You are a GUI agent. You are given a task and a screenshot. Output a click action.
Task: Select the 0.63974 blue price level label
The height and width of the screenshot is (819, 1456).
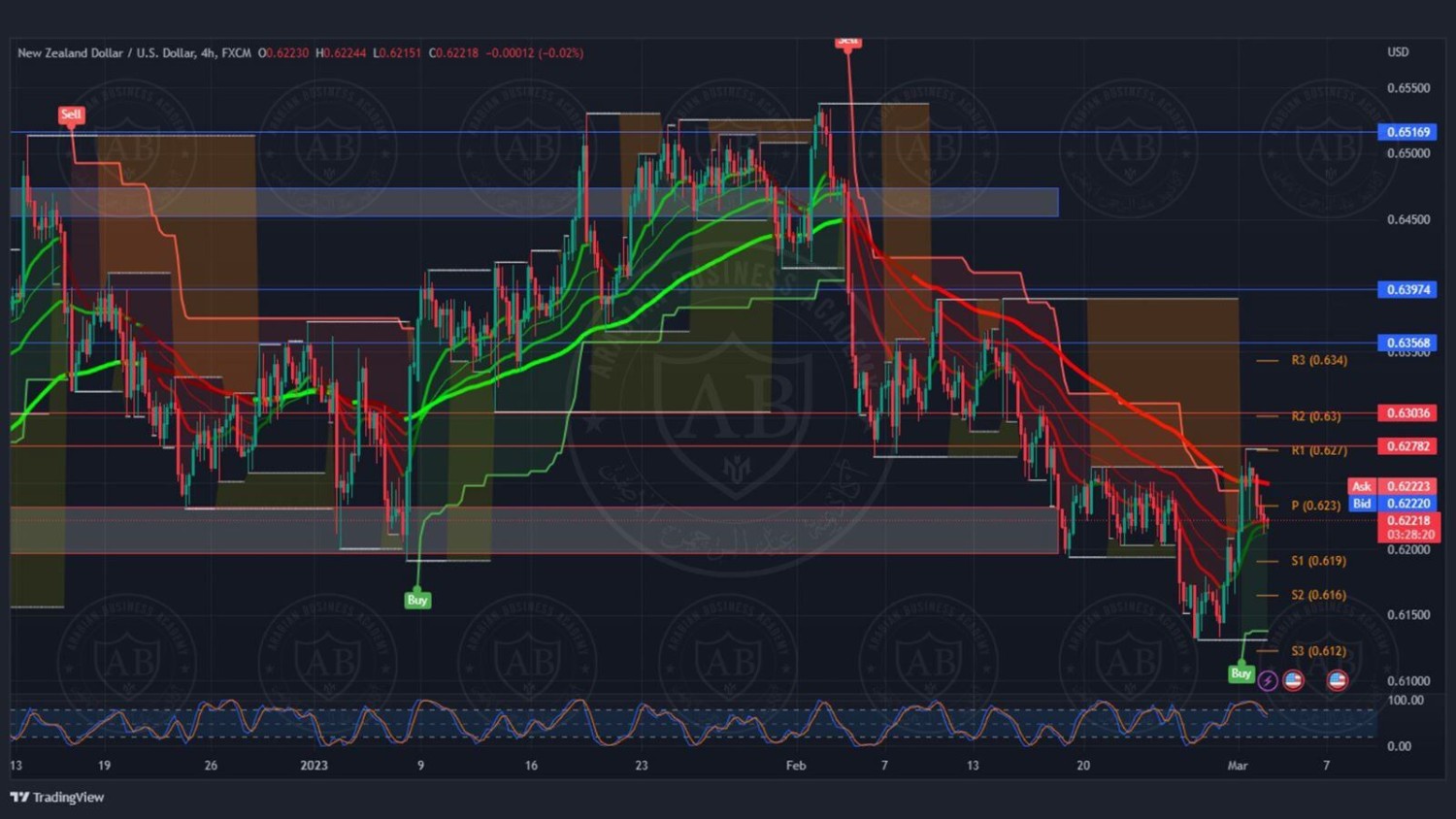pyautogui.click(x=1407, y=289)
